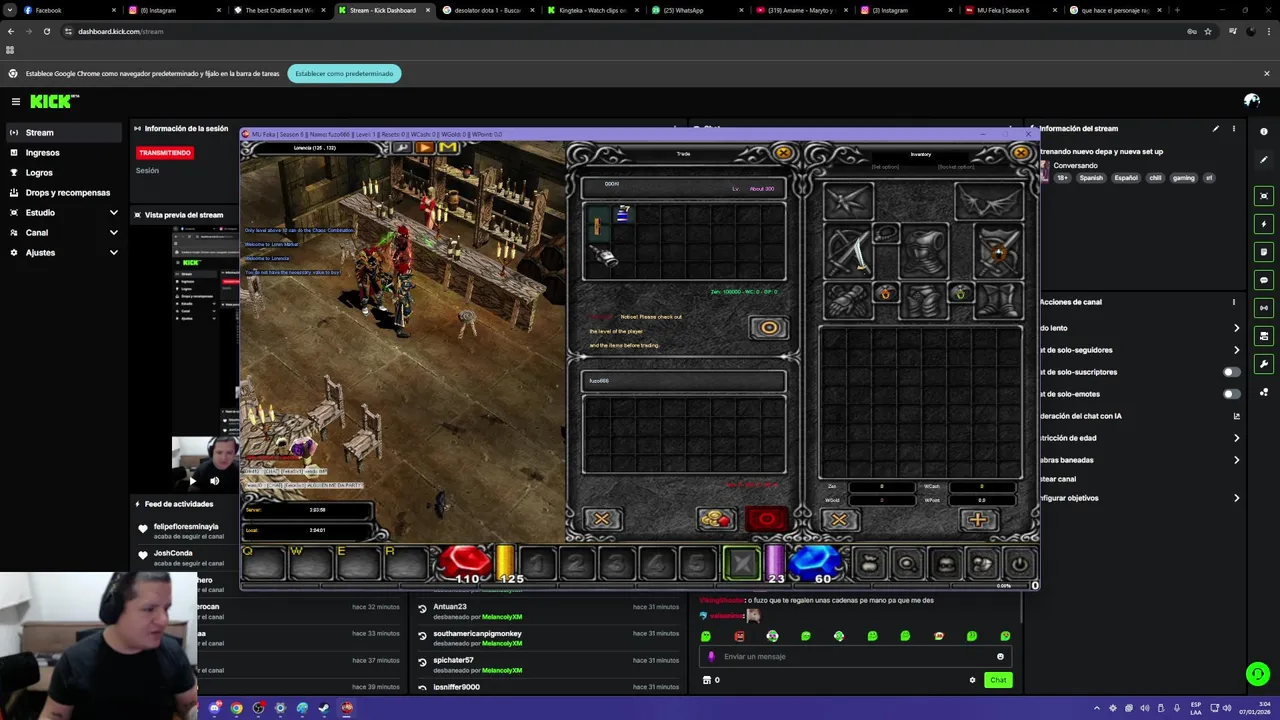The width and height of the screenshot is (1280, 720).
Task: Click the info icon in the right rail
Action: [1264, 131]
